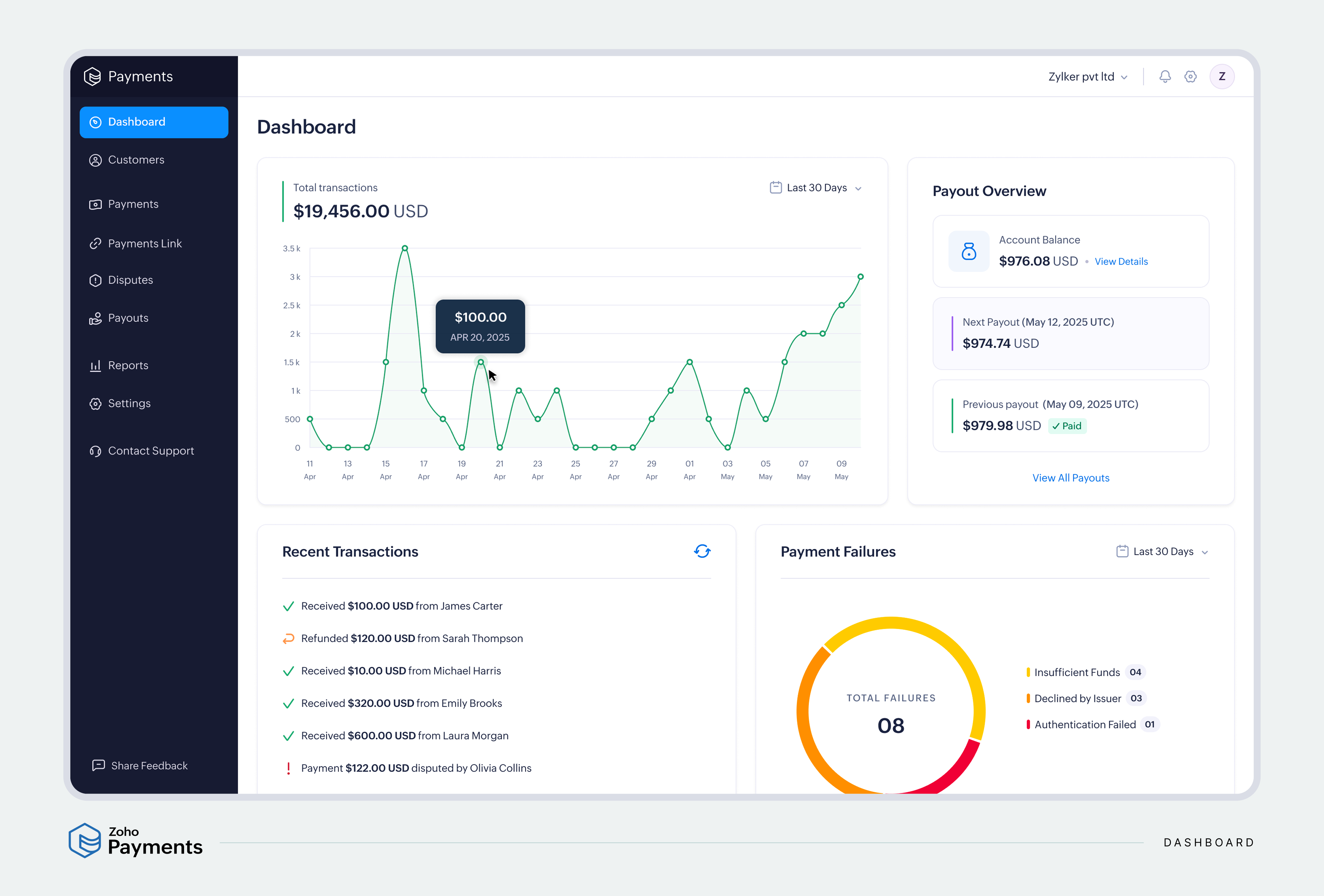1324x896 pixels.
Task: Open View All Payouts
Action: click(x=1071, y=478)
